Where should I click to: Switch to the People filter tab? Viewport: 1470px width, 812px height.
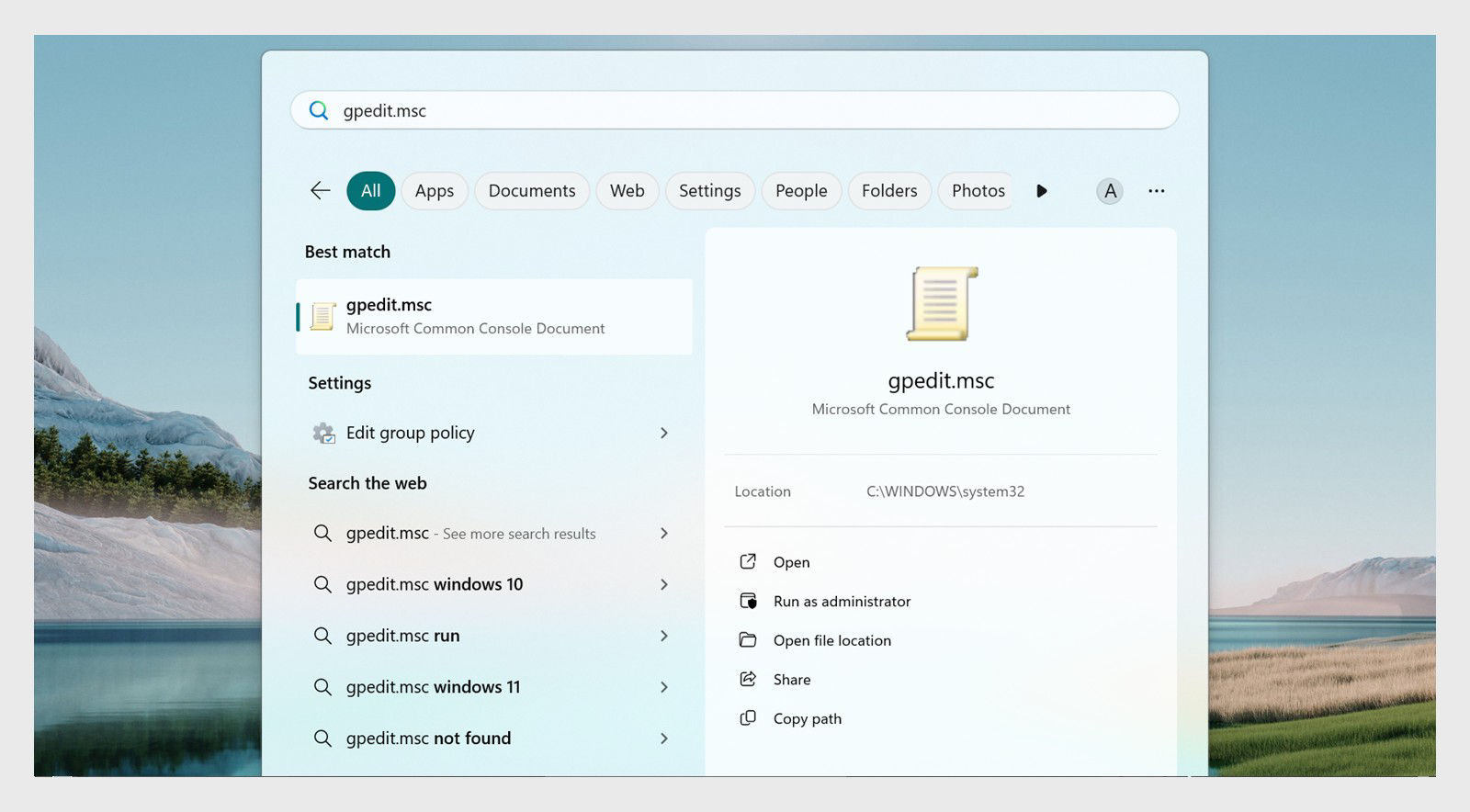(801, 191)
